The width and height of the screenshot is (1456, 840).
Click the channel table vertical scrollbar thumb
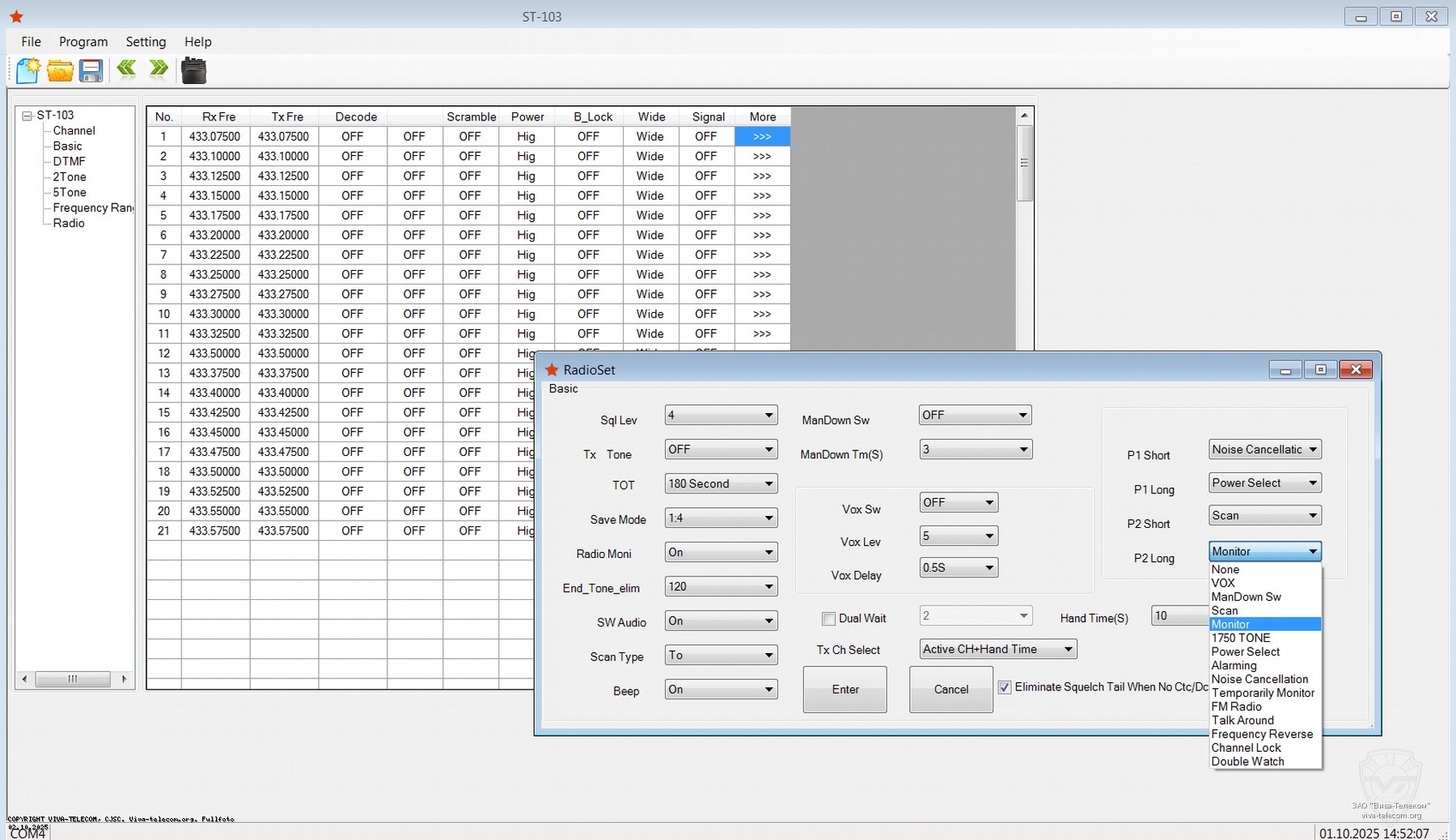tap(1024, 163)
